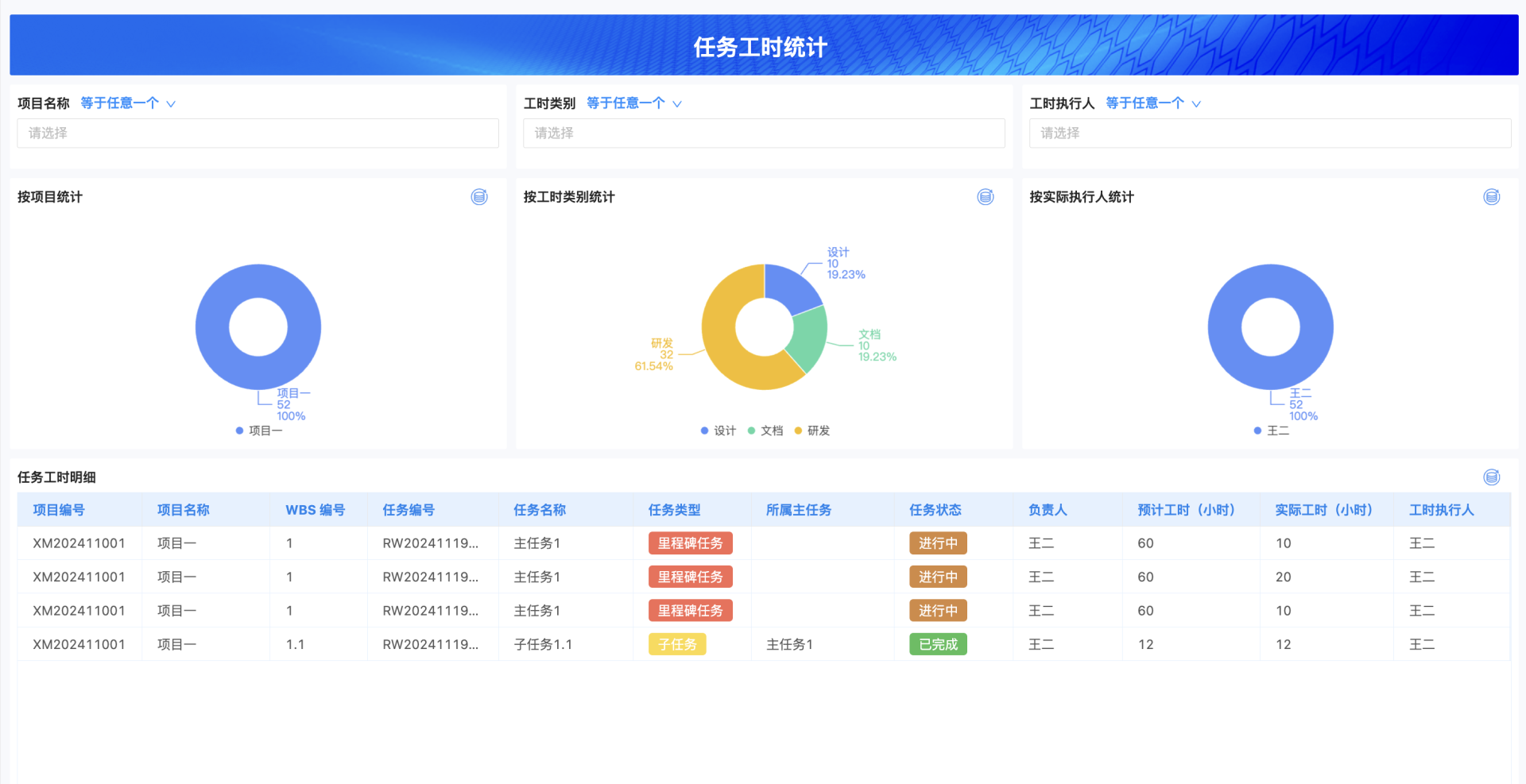Viewport: 1526px width, 784px height.
Task: Open data icon on 任务工时明细 table
Action: pos(1492,477)
